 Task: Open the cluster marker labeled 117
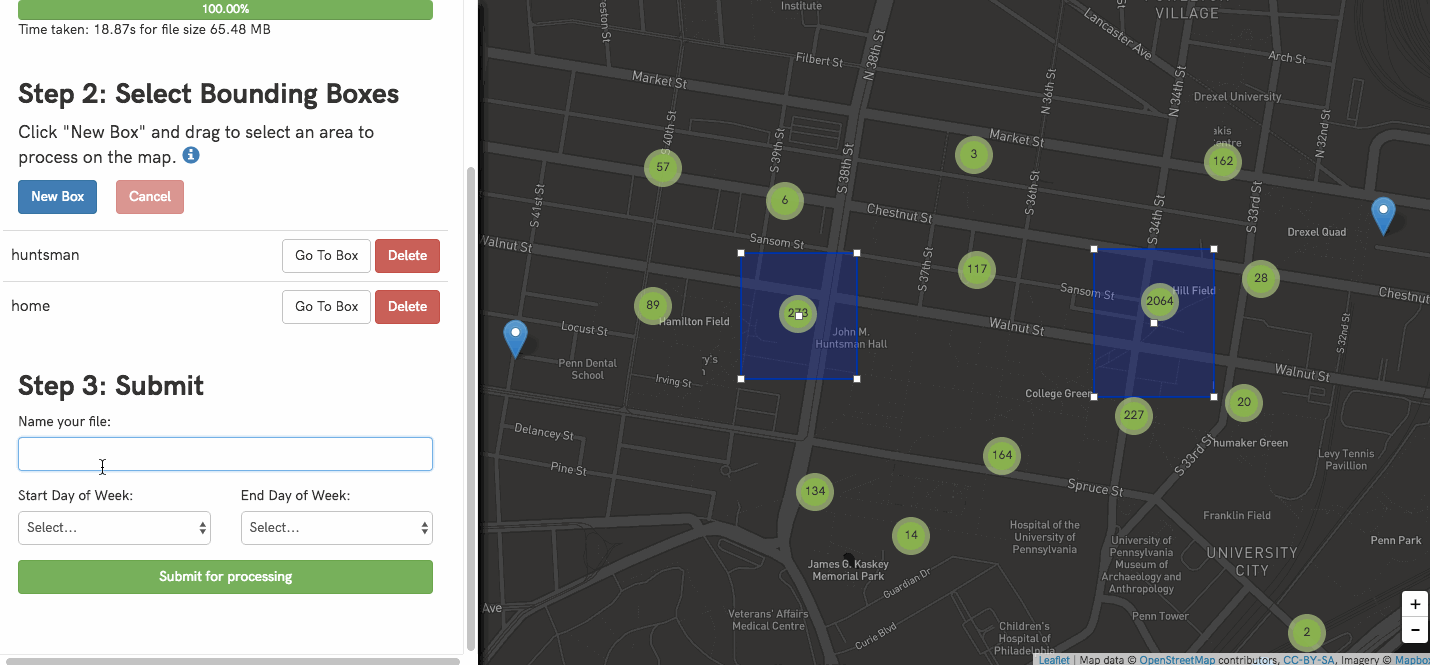(977, 269)
